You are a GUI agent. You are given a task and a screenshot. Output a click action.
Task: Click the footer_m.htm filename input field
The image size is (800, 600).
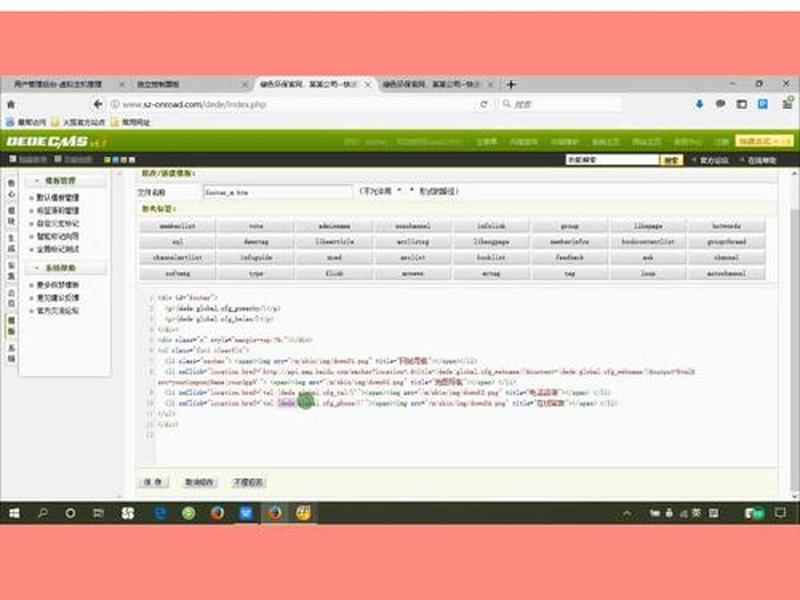coord(278,192)
